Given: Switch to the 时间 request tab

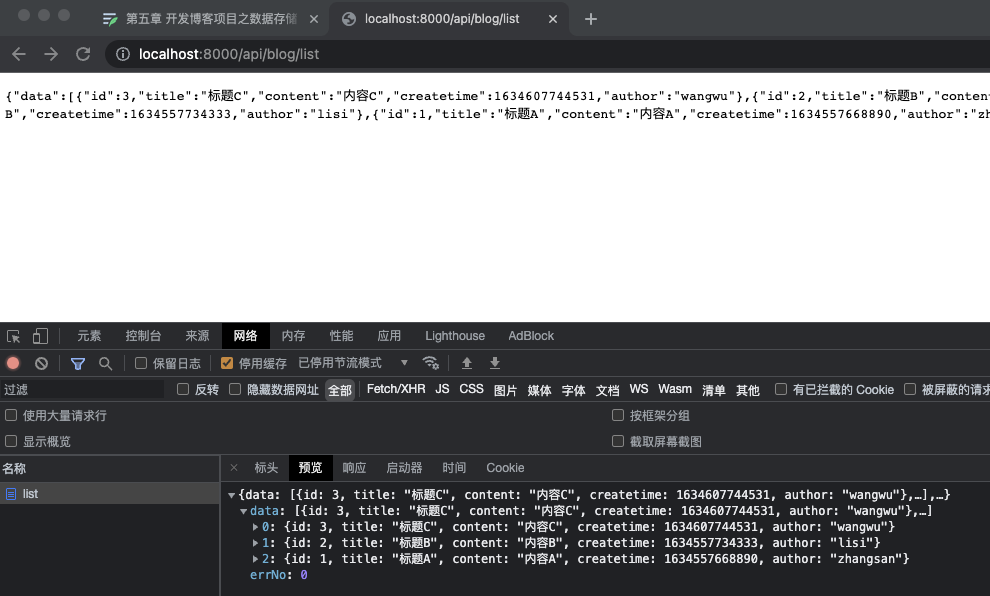Looking at the screenshot, I should tap(454, 468).
